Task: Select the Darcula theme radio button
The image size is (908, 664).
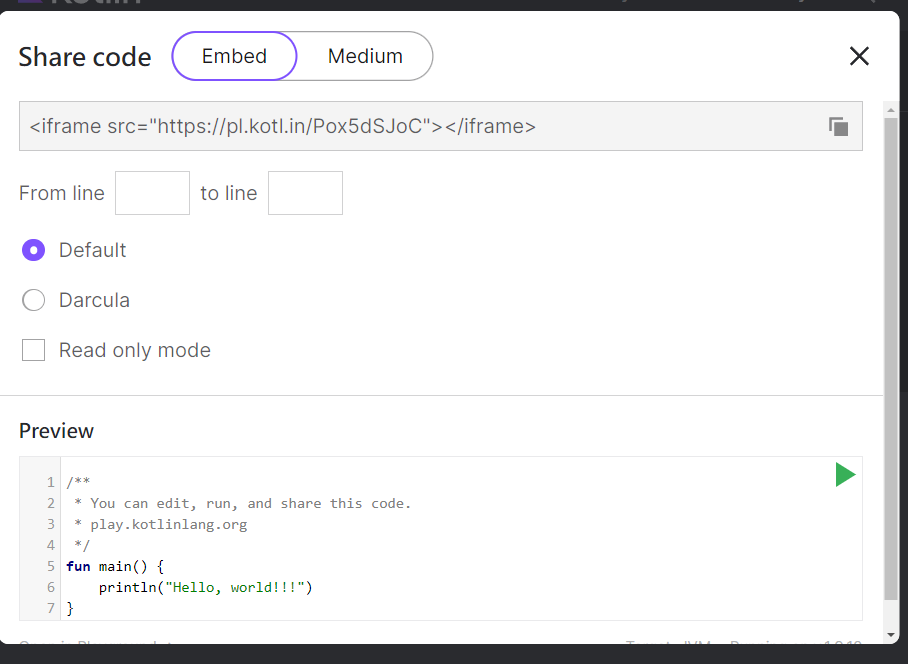Action: (x=34, y=300)
